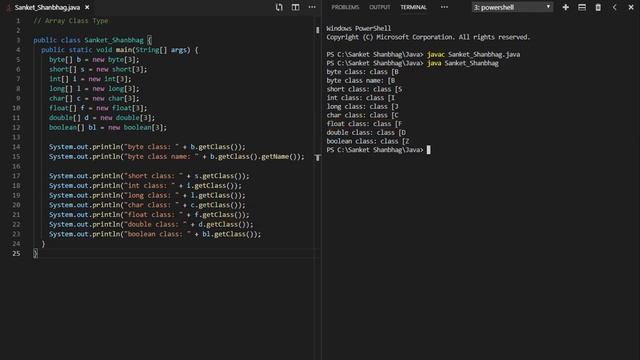
Task: Click the 'float class' println line
Action: 149,215
